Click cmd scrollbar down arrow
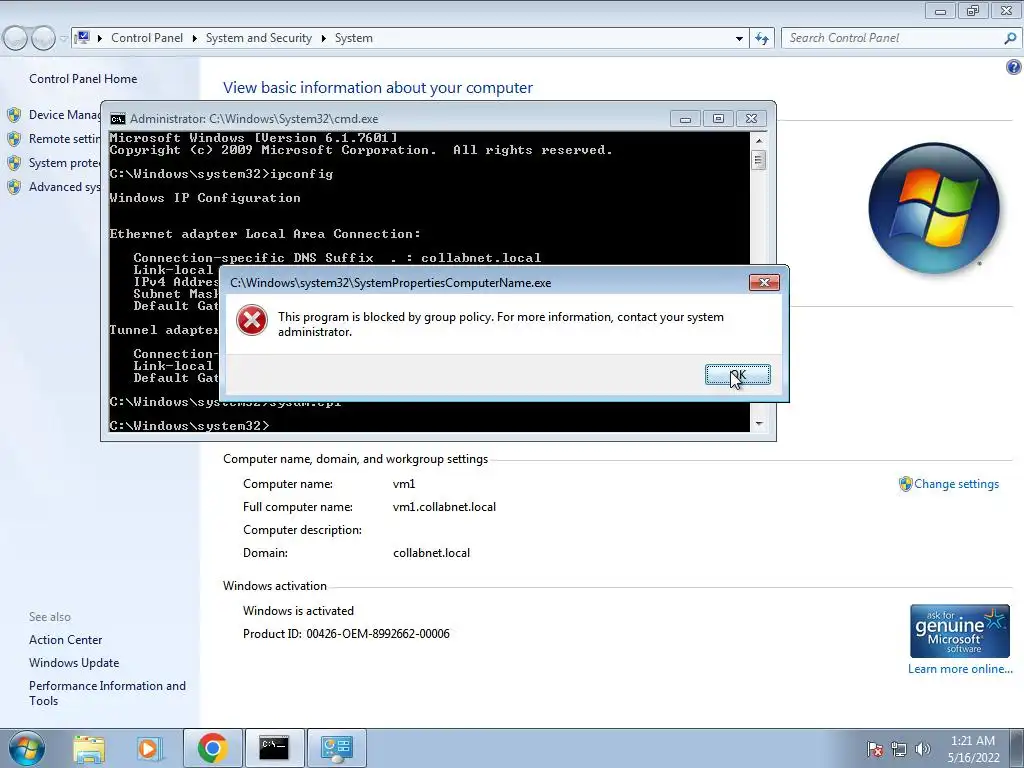This screenshot has height=768, width=1024. [759, 424]
